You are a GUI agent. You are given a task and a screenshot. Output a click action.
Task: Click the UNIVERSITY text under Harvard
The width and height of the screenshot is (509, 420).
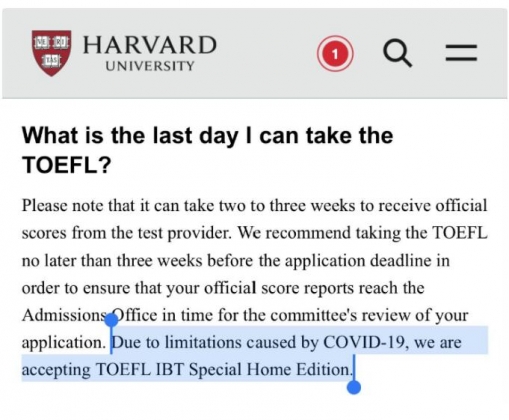tap(150, 66)
